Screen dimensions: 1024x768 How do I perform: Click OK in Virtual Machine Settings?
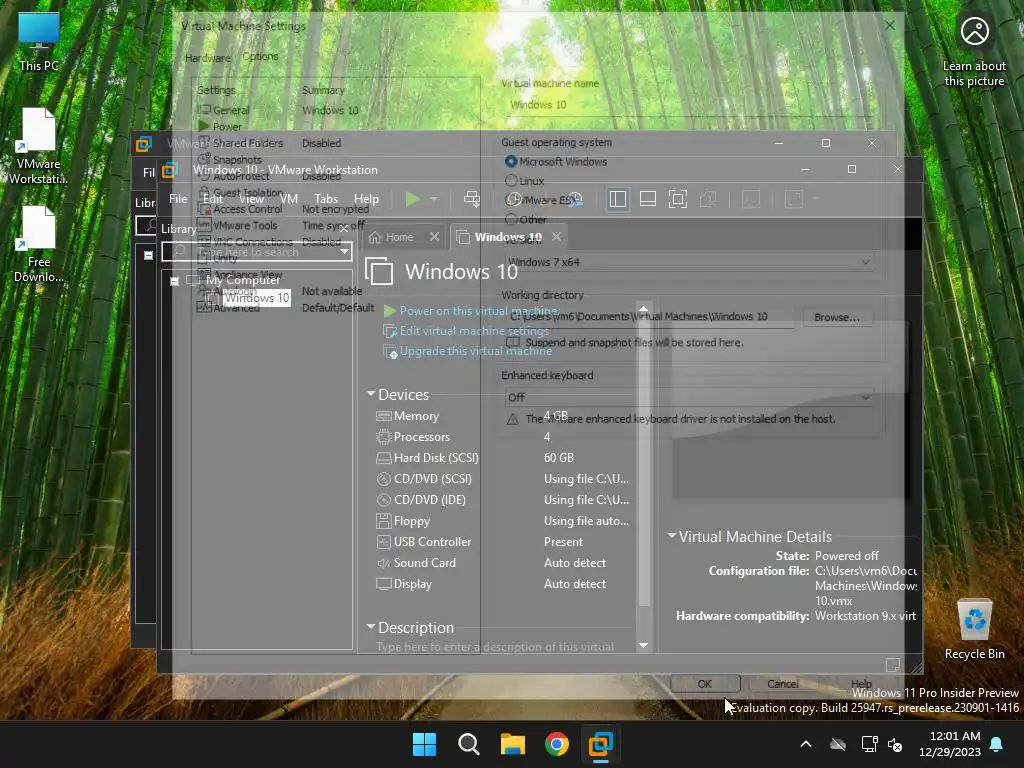coord(705,684)
